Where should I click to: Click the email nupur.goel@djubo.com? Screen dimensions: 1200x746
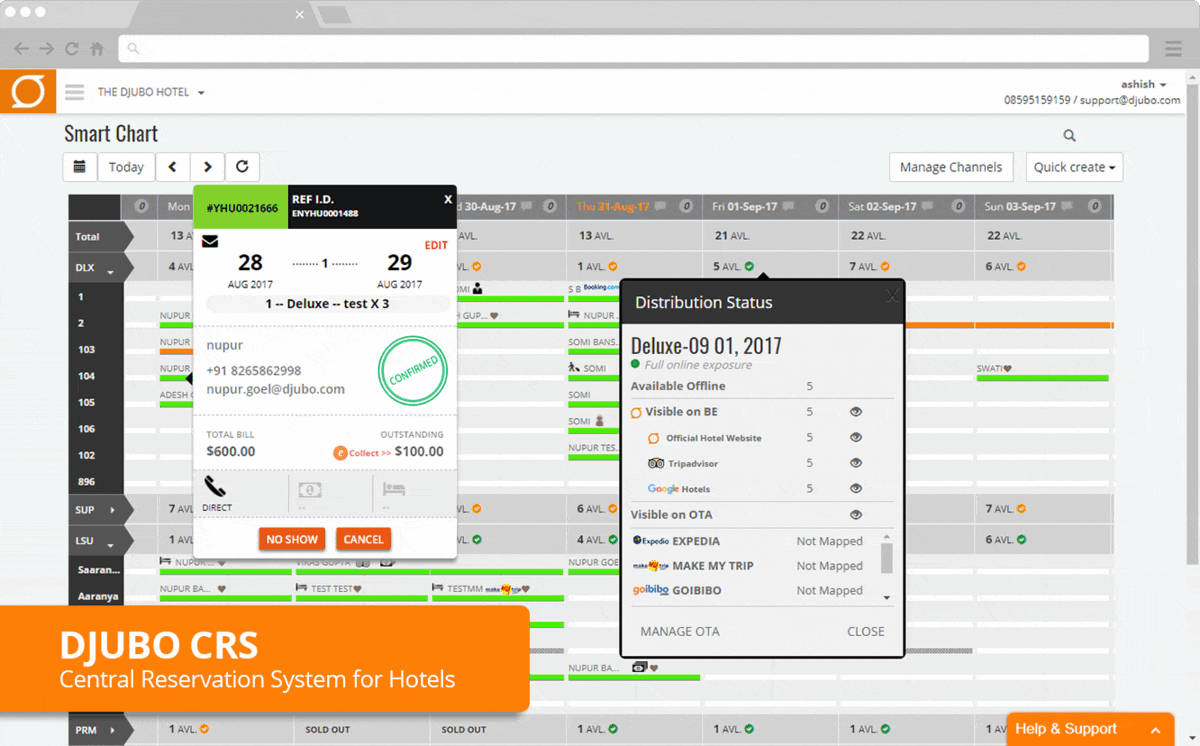click(276, 389)
